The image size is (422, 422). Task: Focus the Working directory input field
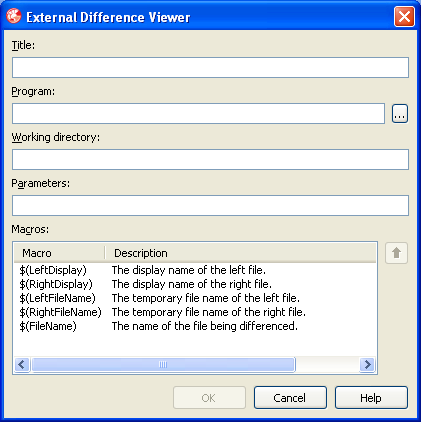coord(210,160)
